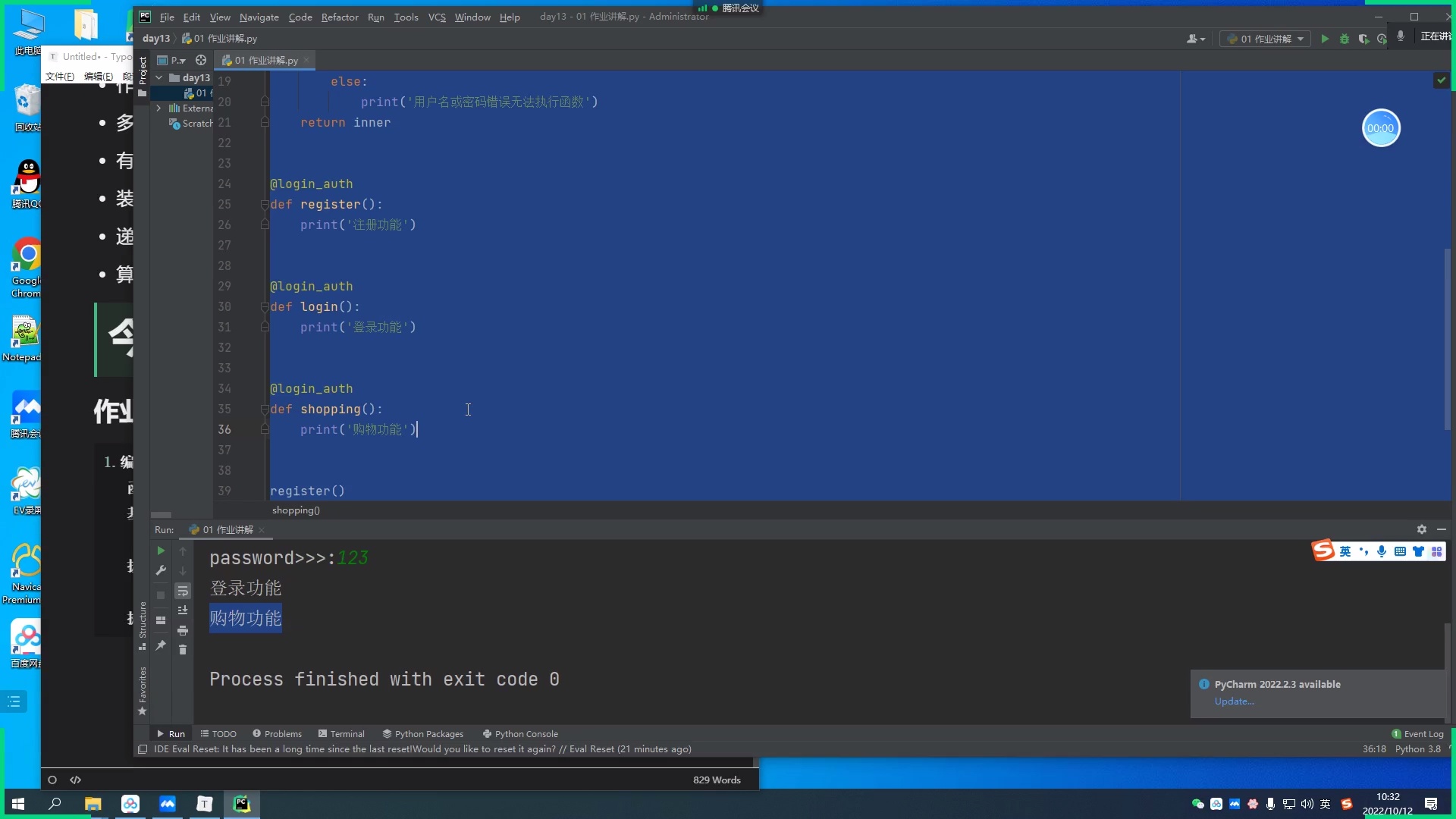Toggle soft-wrap in the Run console
The height and width of the screenshot is (819, 1456).
click(x=183, y=591)
